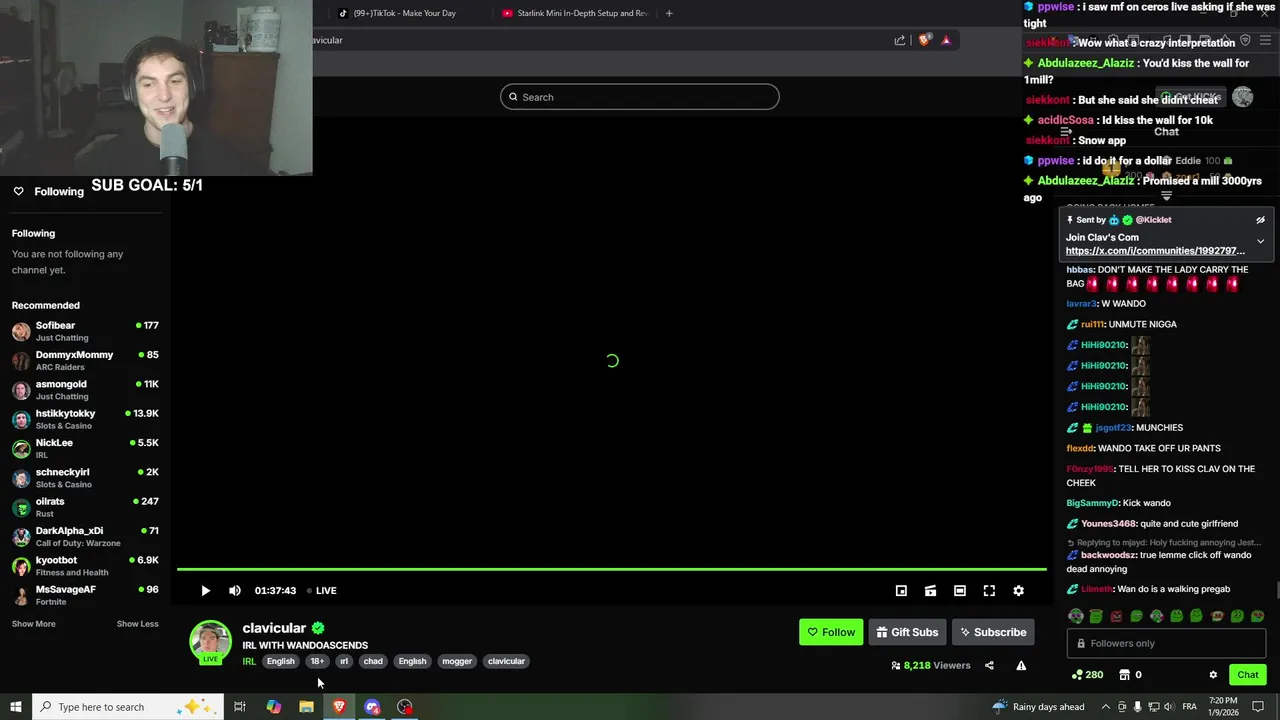Screen dimensions: 1280x720
Task: Follow the clavicular channel
Action: click(831, 632)
